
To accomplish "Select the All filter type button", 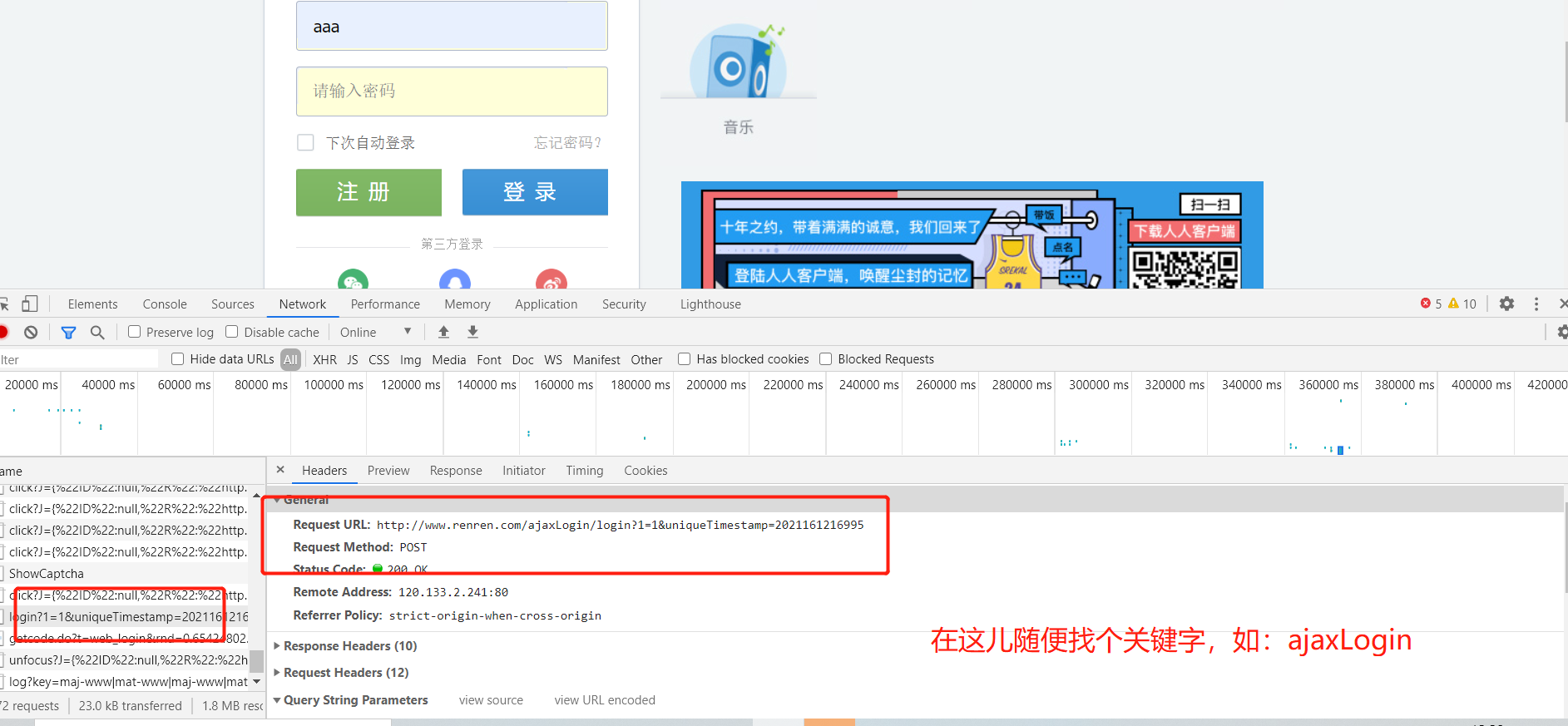I will (x=290, y=359).
